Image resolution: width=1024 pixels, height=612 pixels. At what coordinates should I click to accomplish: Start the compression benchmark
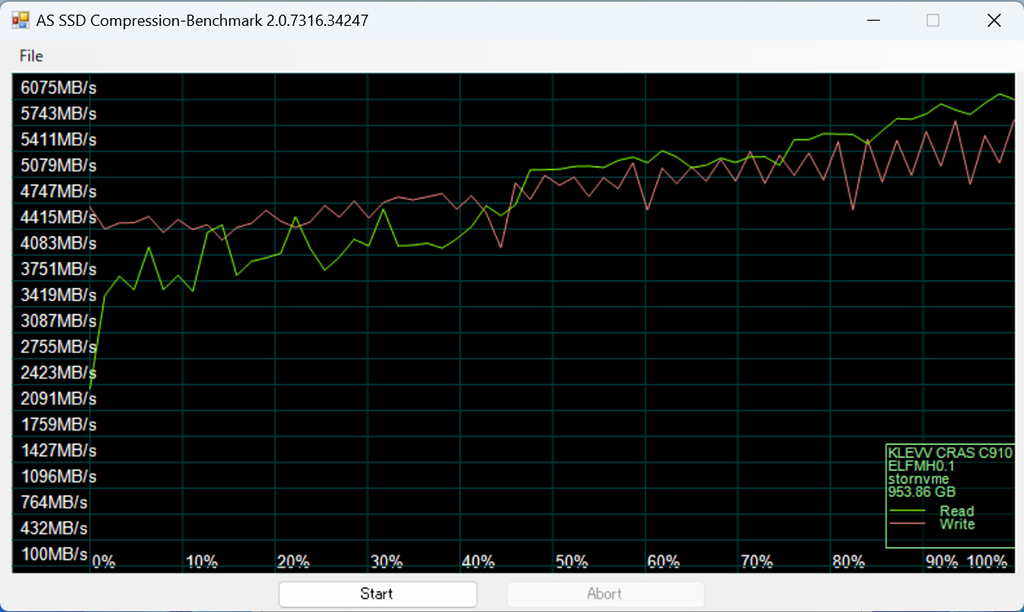pos(377,594)
